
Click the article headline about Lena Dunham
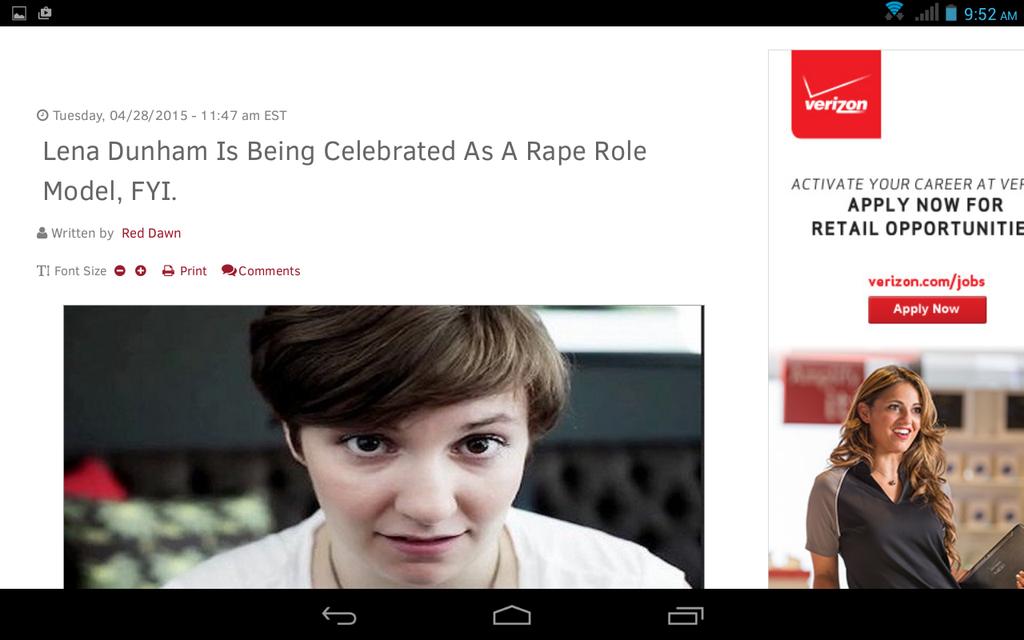[345, 171]
